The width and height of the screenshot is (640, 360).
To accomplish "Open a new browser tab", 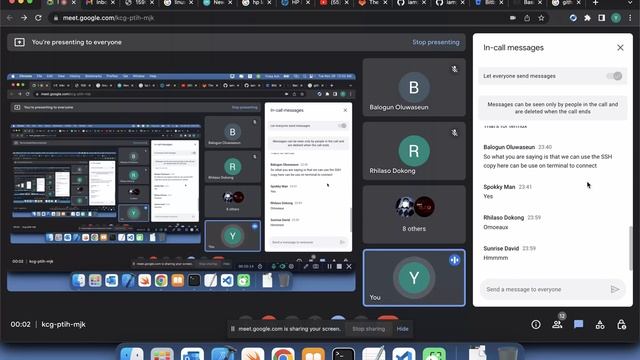I will (596, 2).
